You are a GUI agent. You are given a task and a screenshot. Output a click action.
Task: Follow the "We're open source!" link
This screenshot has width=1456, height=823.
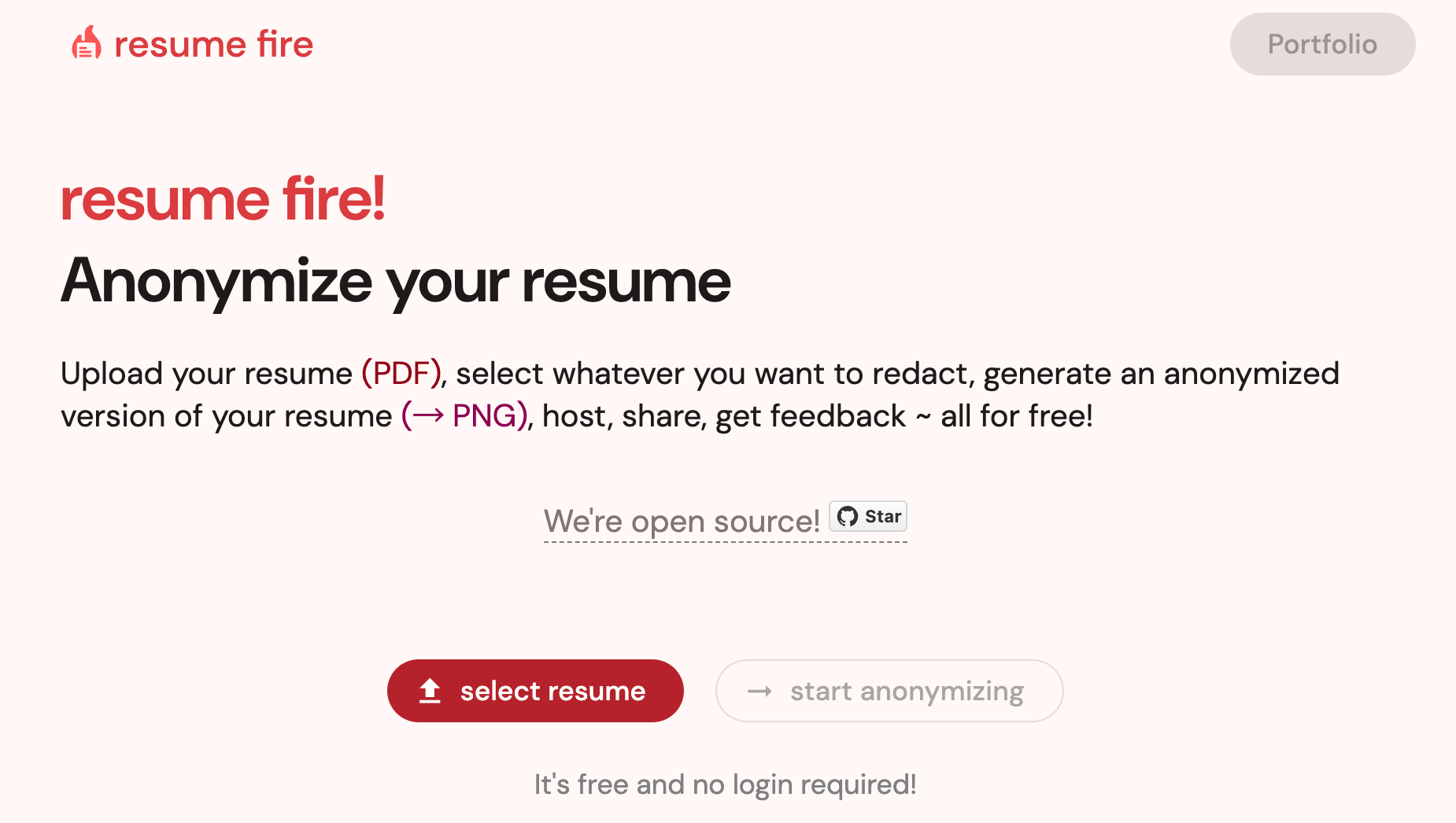click(682, 521)
